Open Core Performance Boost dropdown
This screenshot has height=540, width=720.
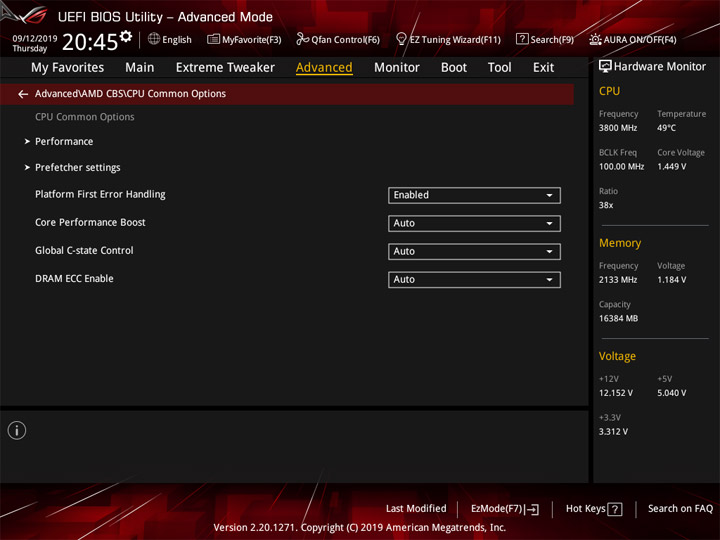pyautogui.click(x=474, y=223)
